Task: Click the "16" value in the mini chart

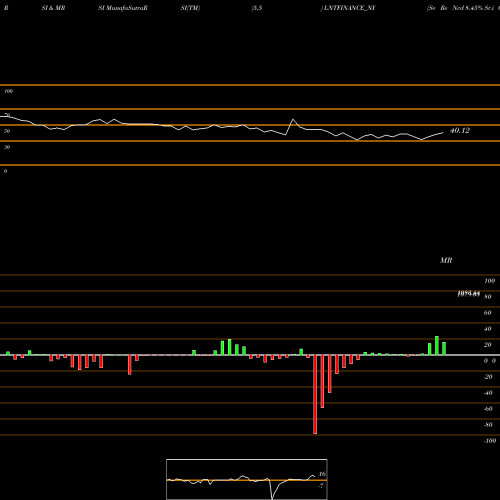Action: [322, 474]
